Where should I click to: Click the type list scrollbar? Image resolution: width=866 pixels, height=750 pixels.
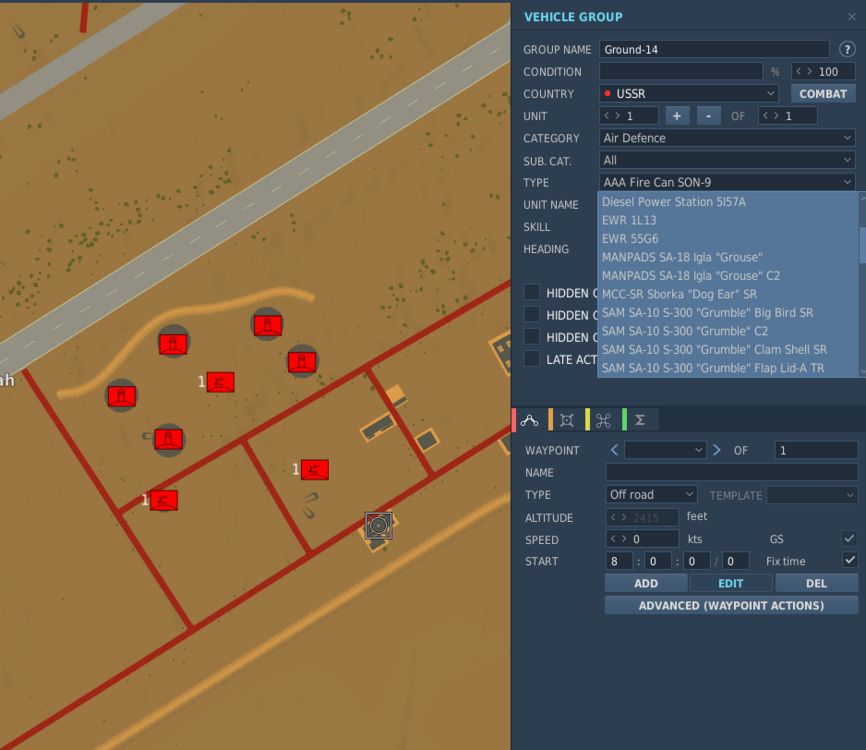(x=862, y=244)
